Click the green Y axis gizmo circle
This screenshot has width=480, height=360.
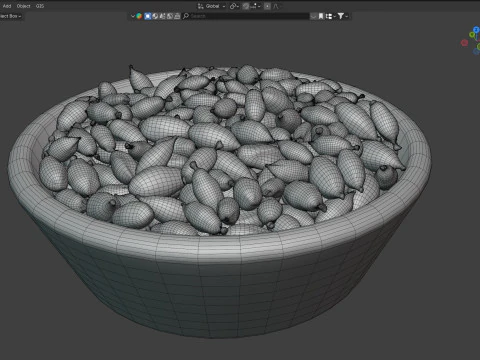click(472, 35)
